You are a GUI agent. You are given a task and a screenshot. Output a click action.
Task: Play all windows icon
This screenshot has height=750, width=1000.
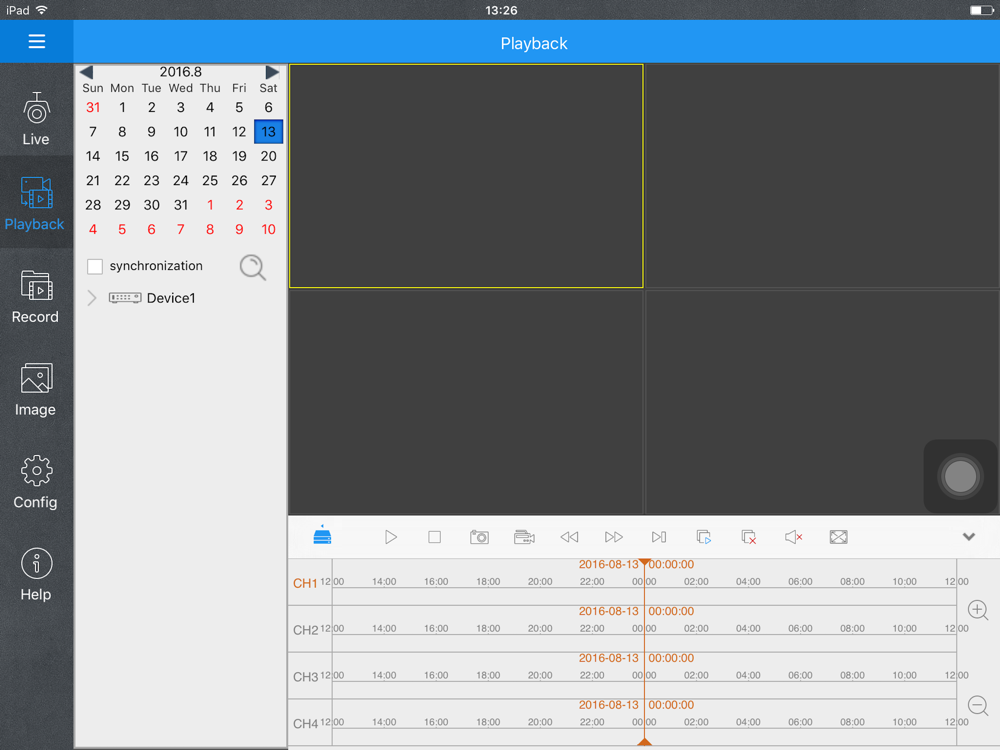(703, 537)
